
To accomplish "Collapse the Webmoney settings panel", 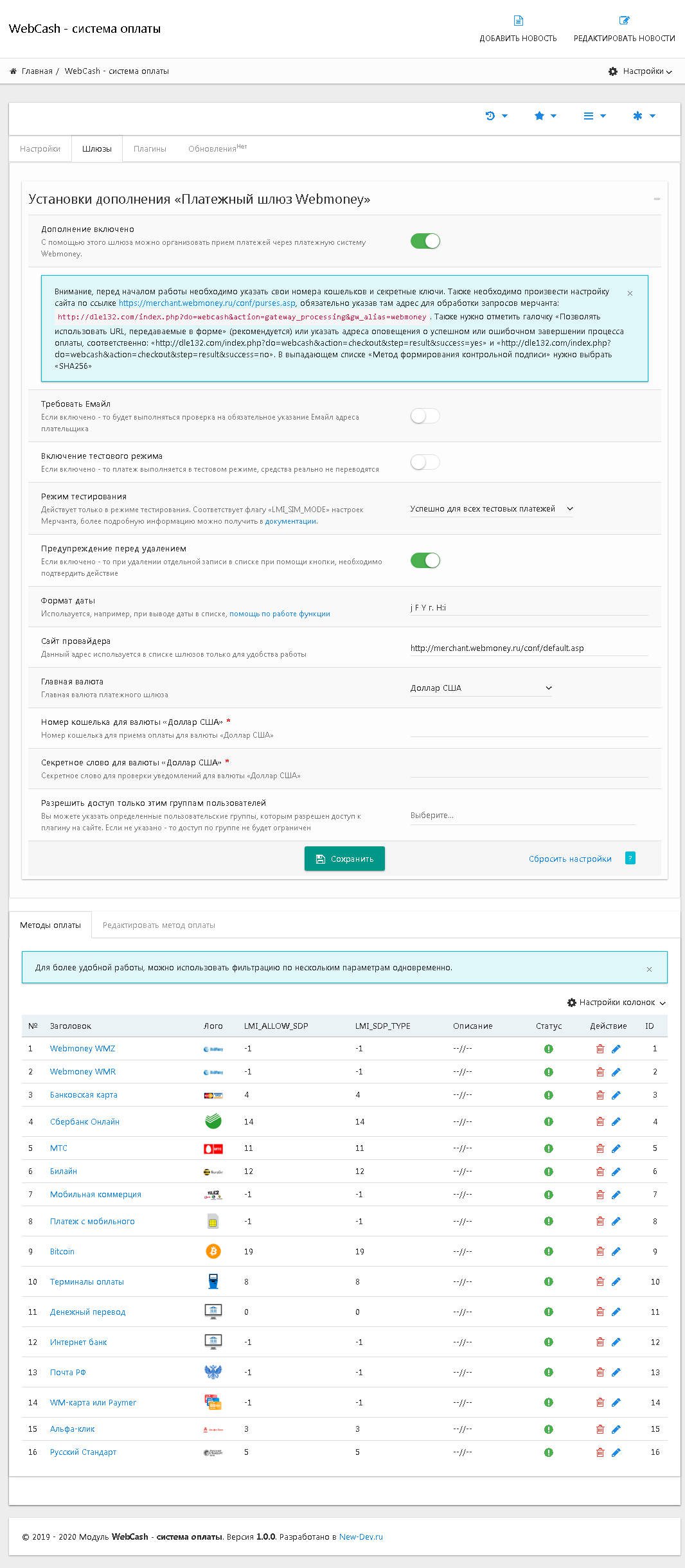I will (657, 199).
